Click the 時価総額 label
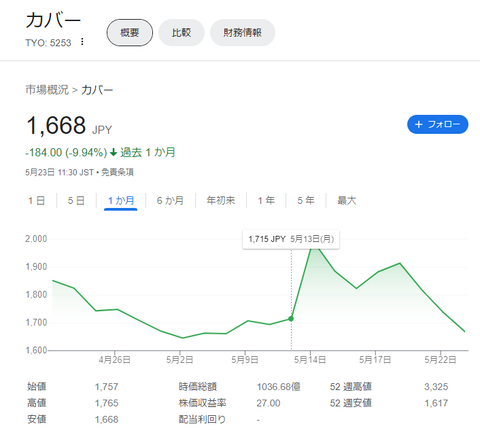Image resolution: width=480 pixels, height=439 pixels. 198,387
